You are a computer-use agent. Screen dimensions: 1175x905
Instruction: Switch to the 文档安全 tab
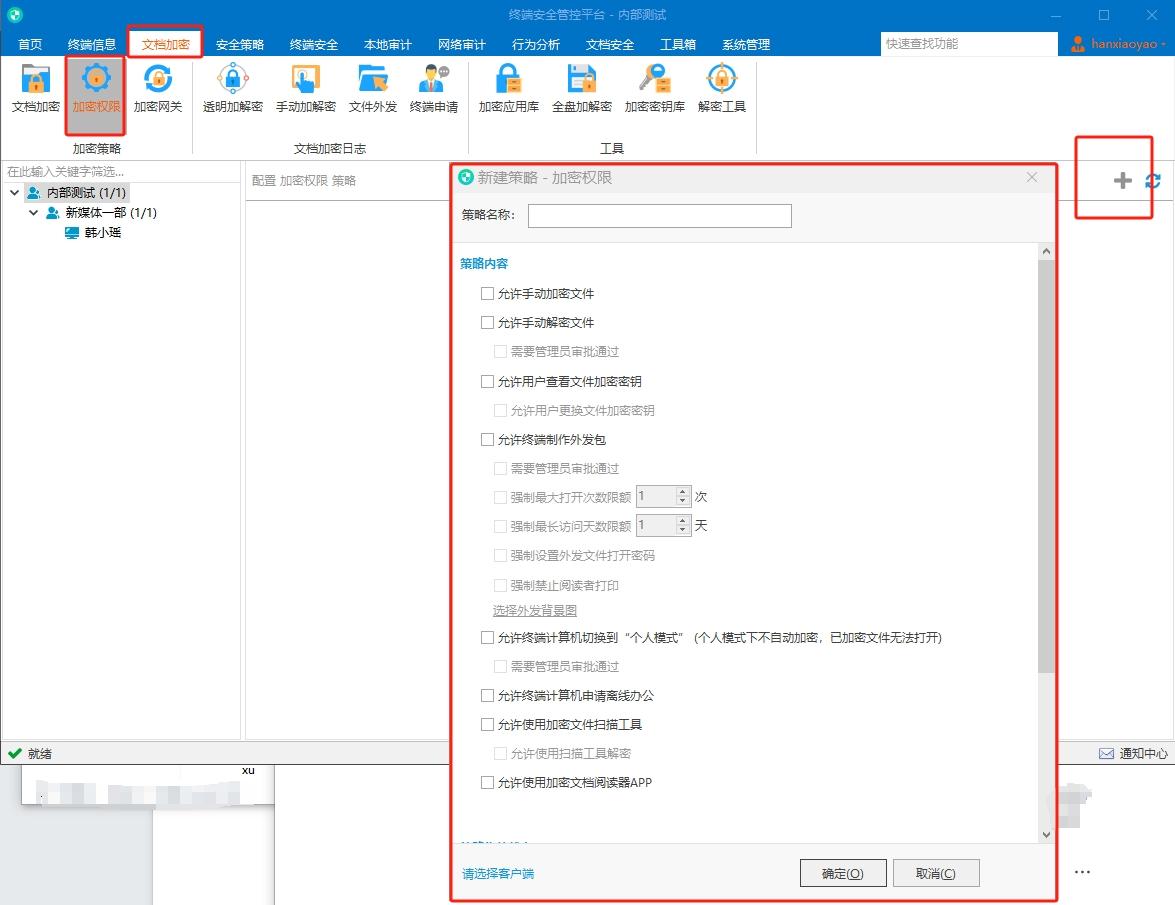tap(610, 44)
